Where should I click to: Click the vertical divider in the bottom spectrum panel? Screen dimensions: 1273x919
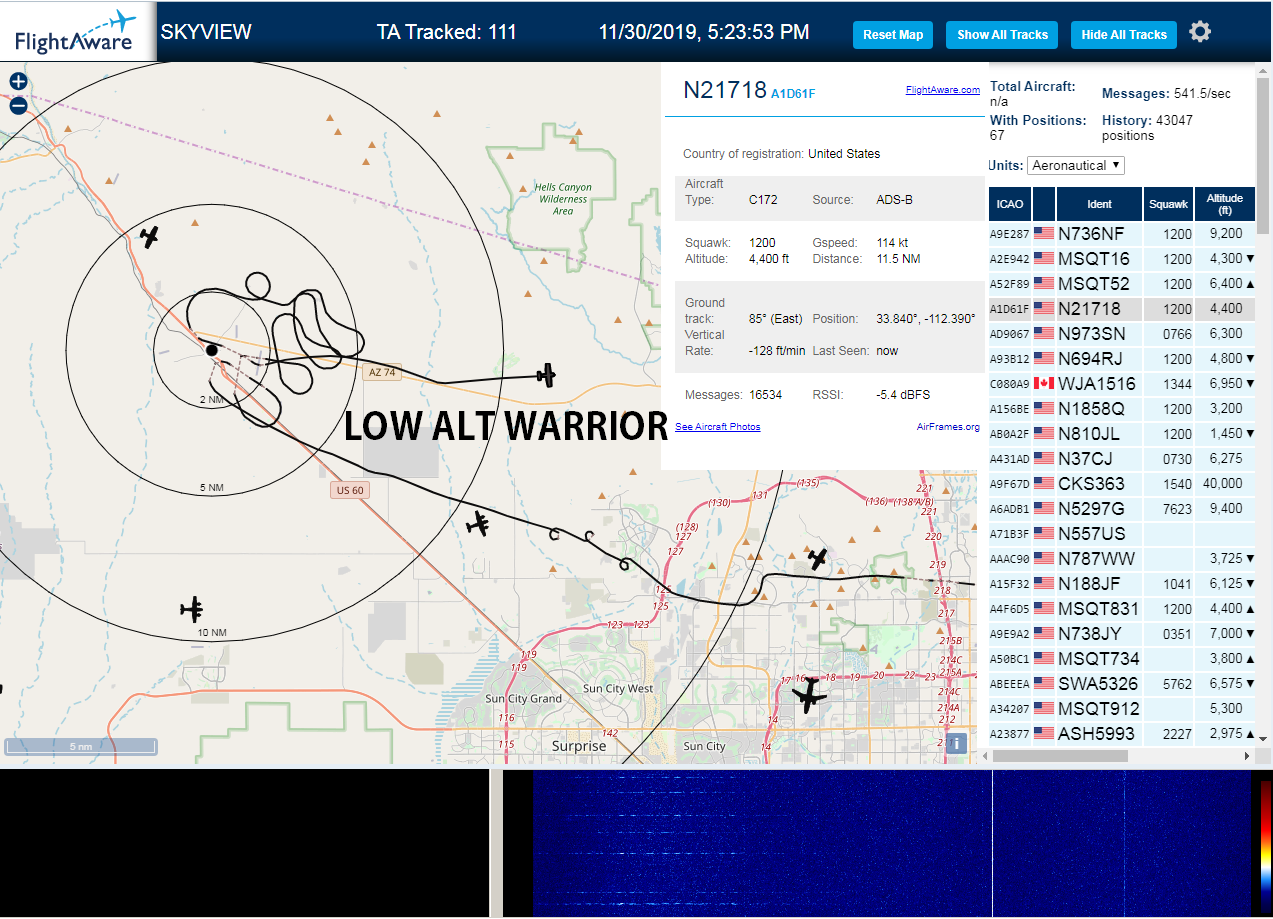click(x=496, y=843)
